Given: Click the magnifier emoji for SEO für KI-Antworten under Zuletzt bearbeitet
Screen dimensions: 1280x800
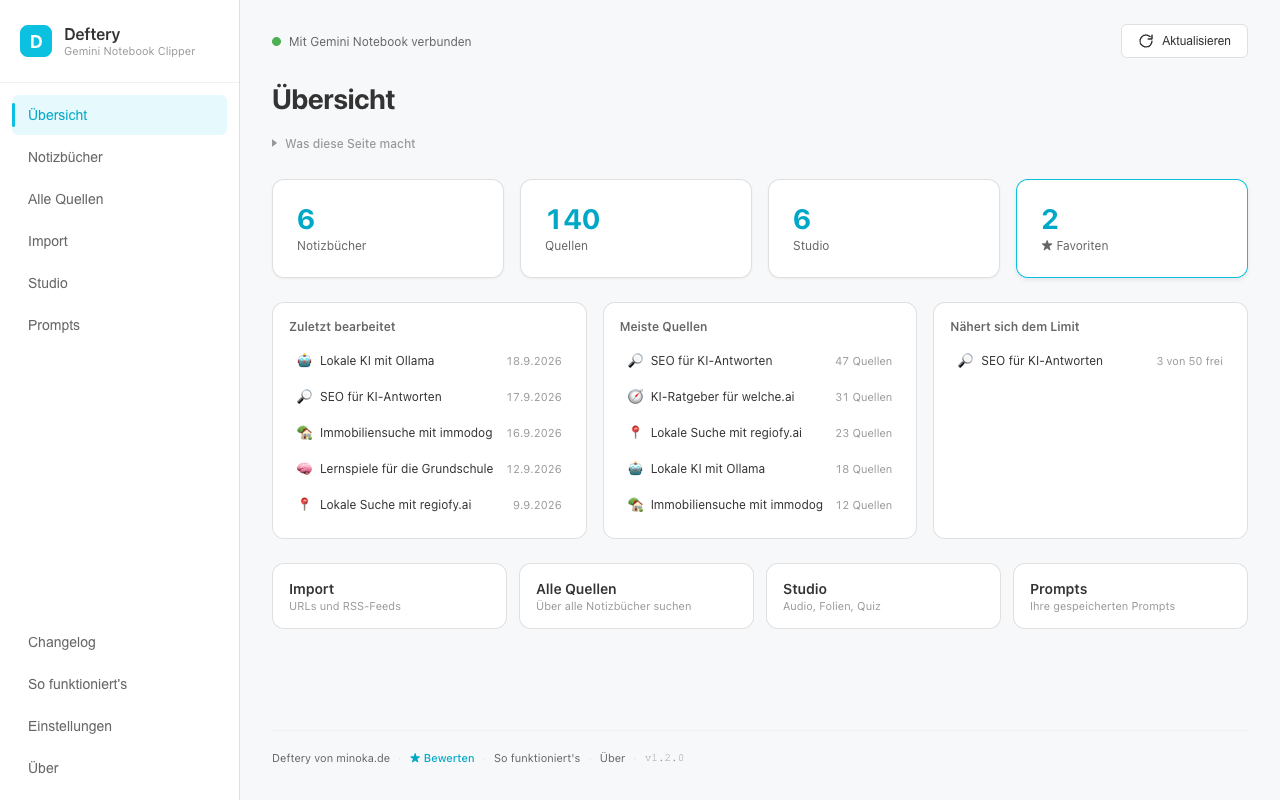Looking at the screenshot, I should pos(304,397).
